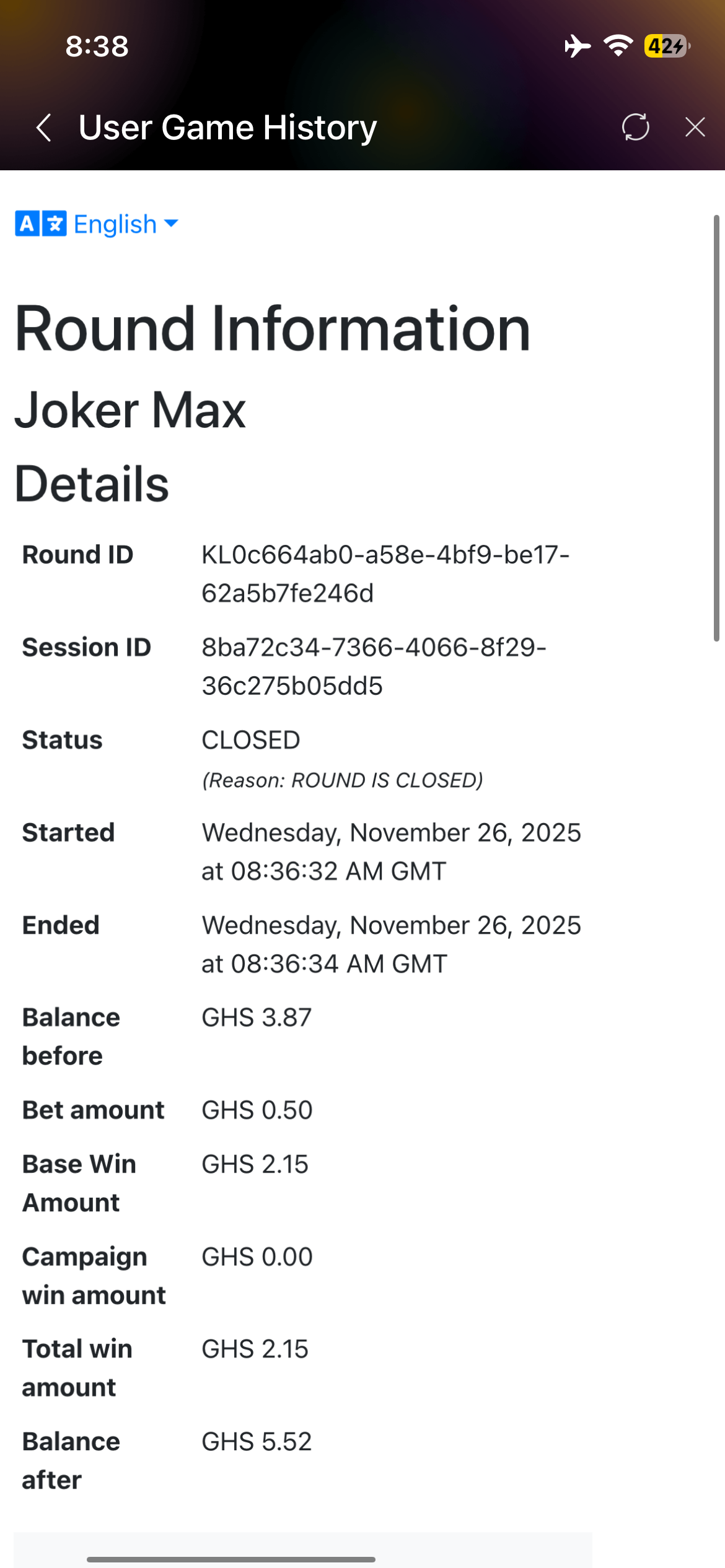The image size is (725, 1568).
Task: Click the caret beside English
Action: pyautogui.click(x=171, y=223)
